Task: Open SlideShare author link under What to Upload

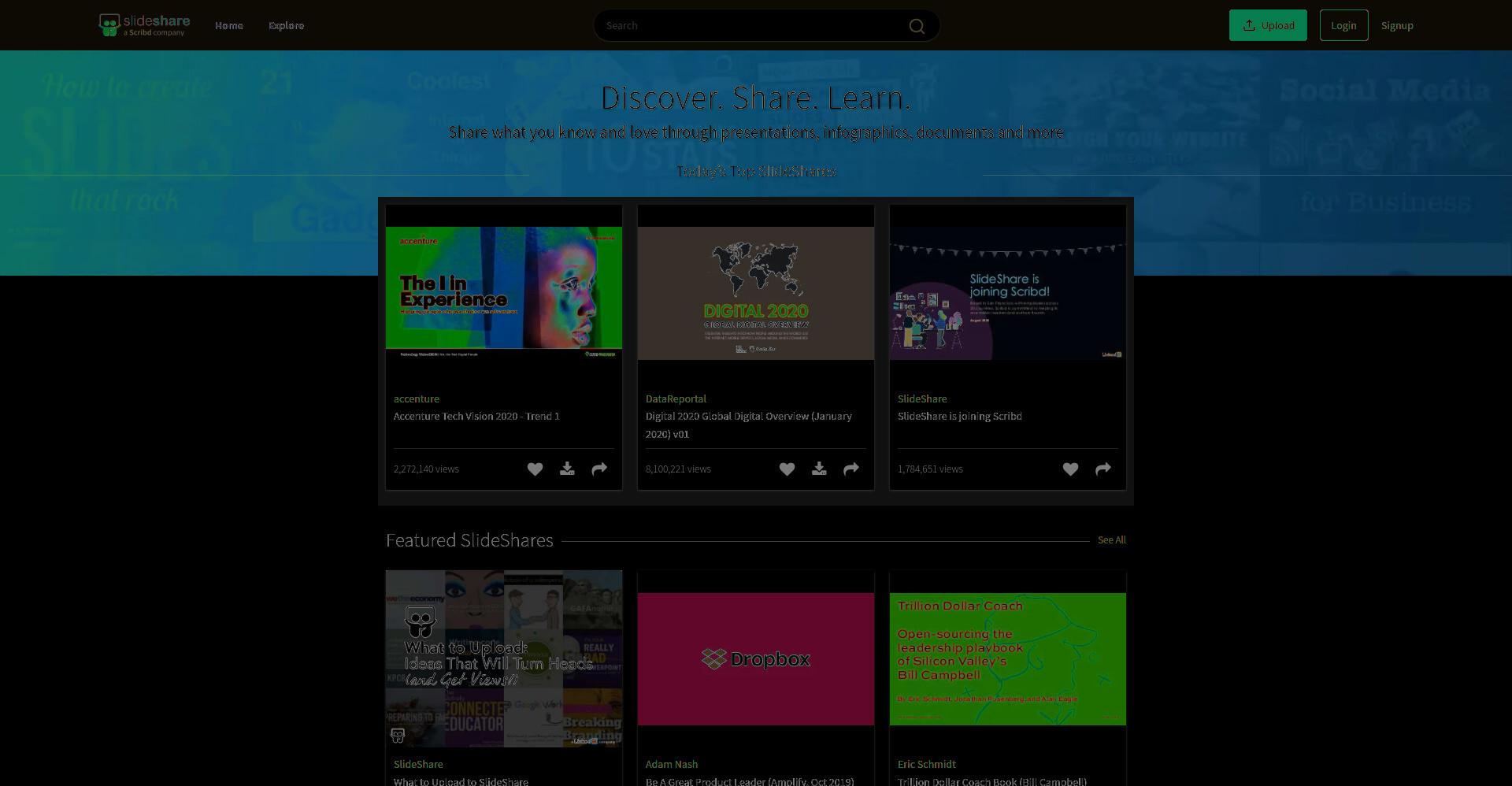Action: 418,765
